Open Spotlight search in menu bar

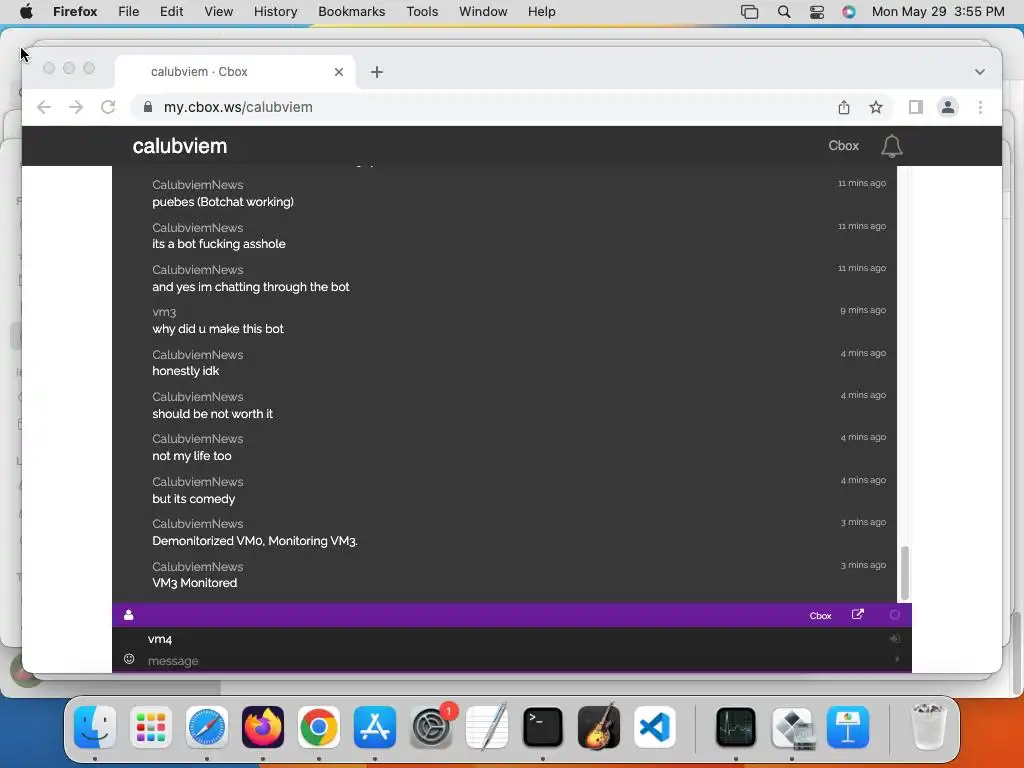point(784,12)
